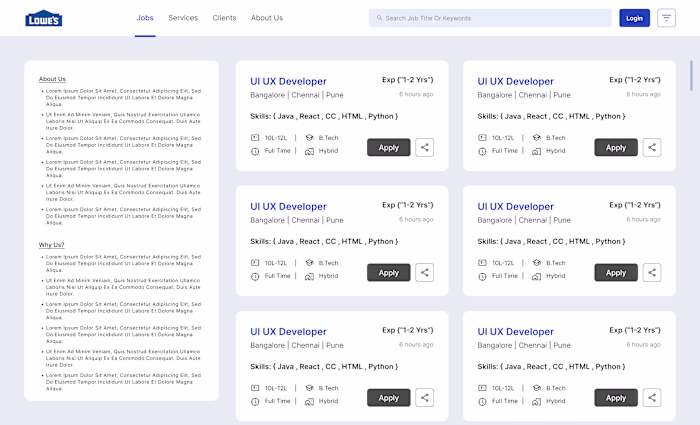The height and width of the screenshot is (425, 700).
Task: Open the bottom-left UI UX Developer job title
Action: [288, 331]
